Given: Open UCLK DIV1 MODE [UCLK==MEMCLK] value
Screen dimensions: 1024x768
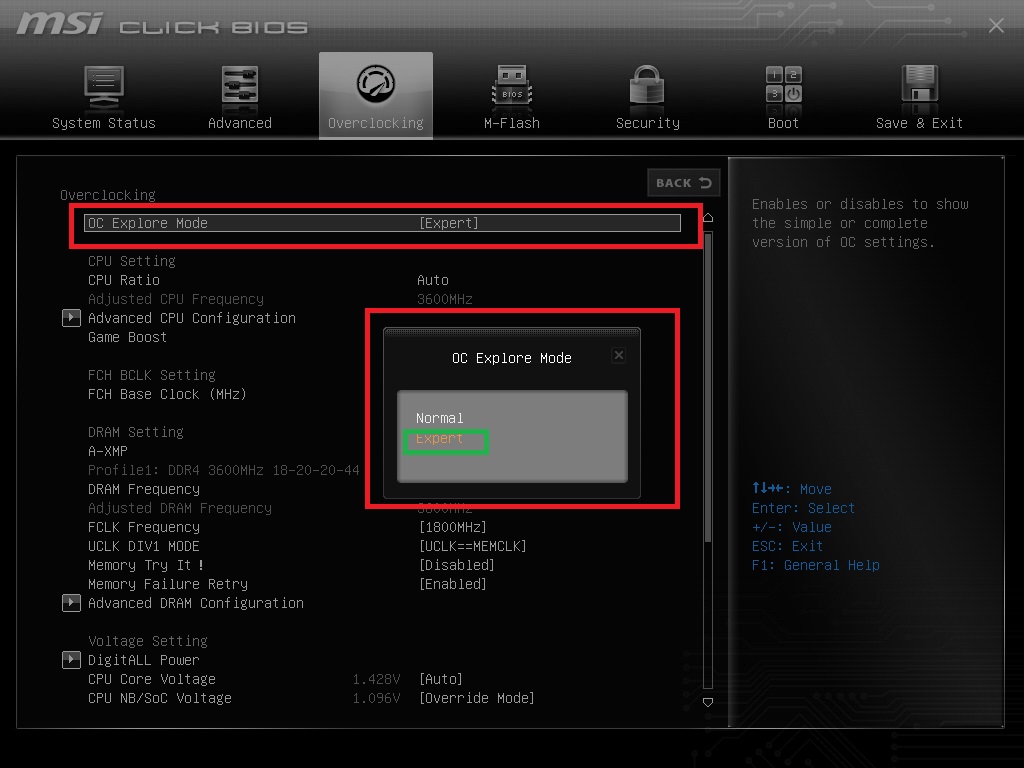Looking at the screenshot, I should (x=473, y=546).
